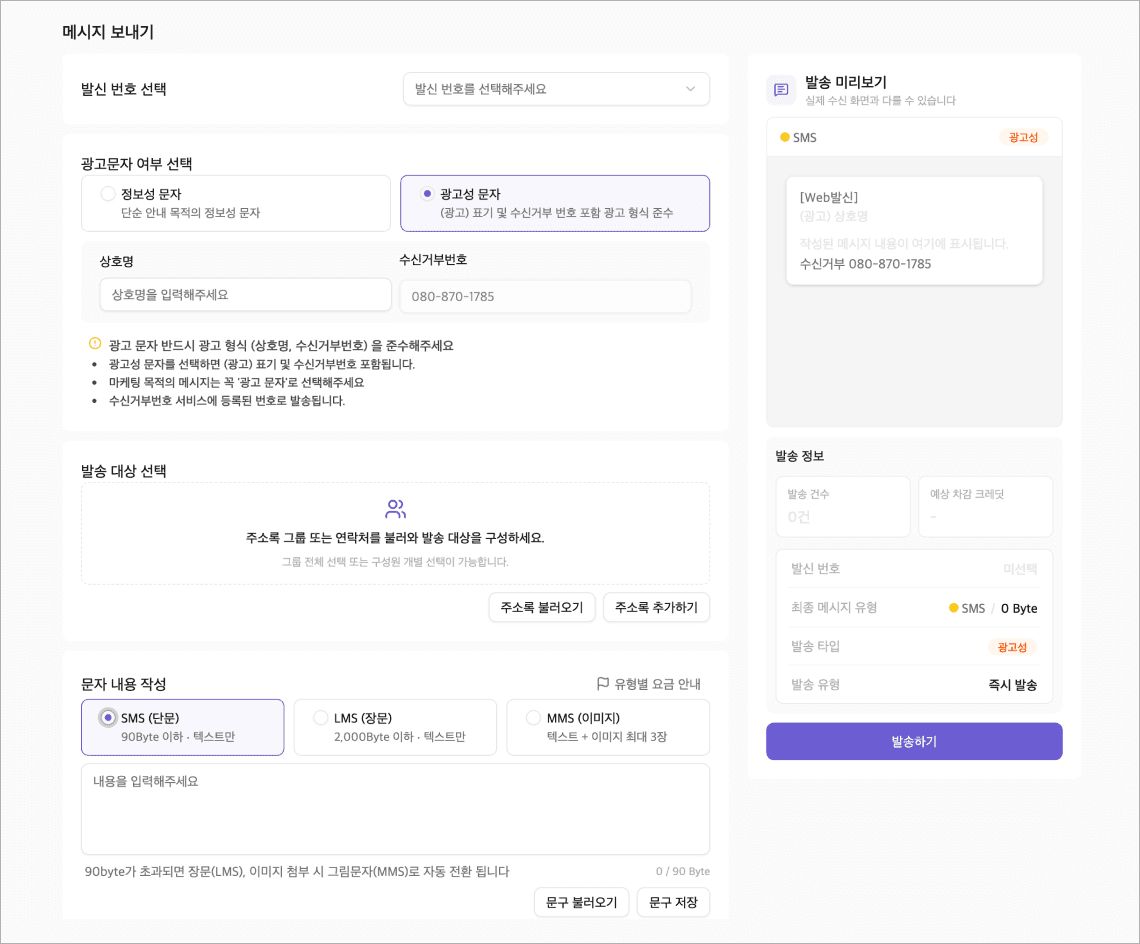Click the 수신거부번호 field showing 080-870-1785
The width and height of the screenshot is (1140, 944).
[545, 296]
